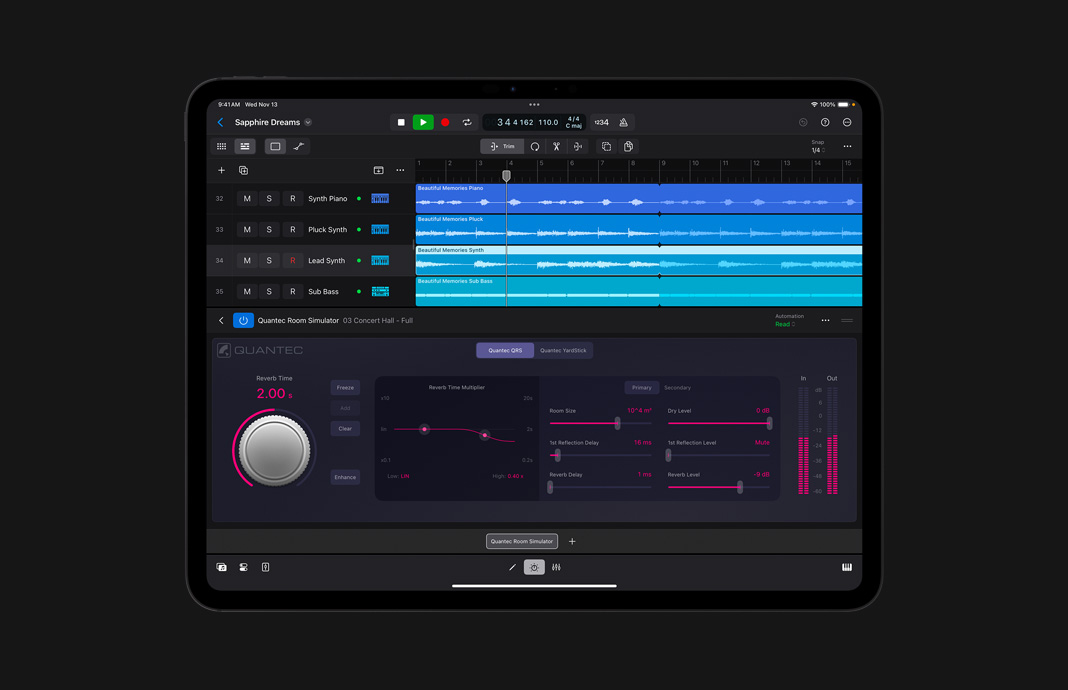Select the loop cycle icon next to Trim

pyautogui.click(x=535, y=146)
